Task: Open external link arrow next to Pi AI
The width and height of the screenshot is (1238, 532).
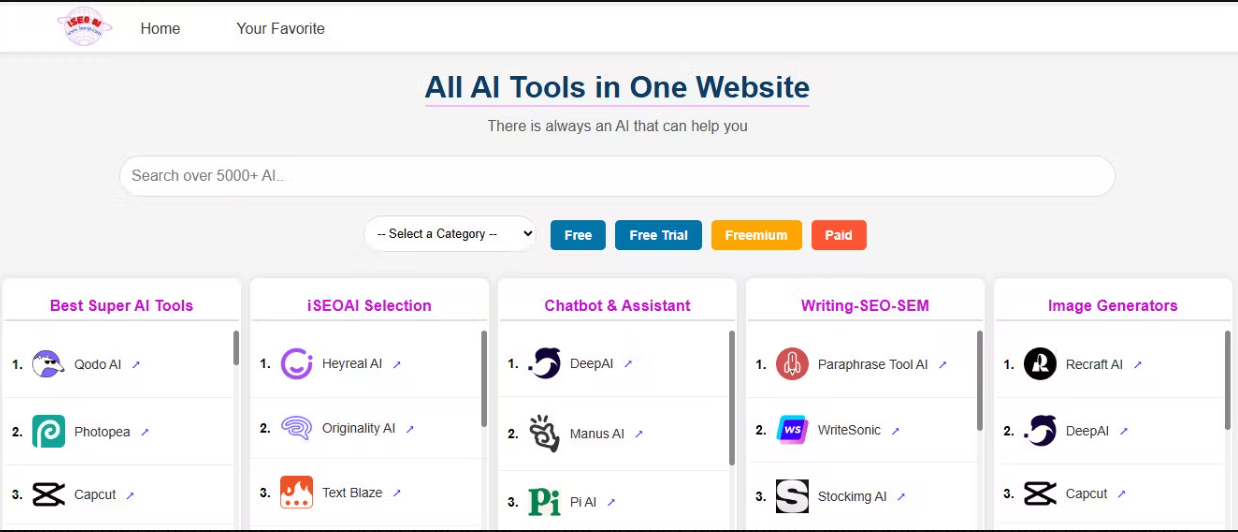Action: tap(611, 503)
